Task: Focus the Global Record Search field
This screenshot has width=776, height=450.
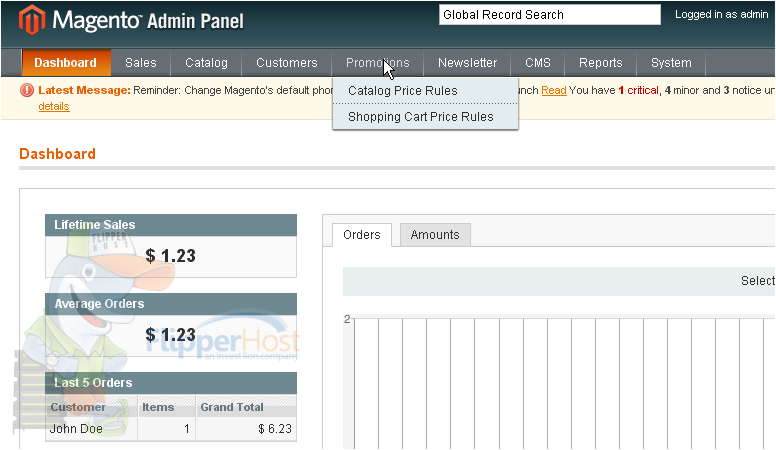Action: click(549, 15)
